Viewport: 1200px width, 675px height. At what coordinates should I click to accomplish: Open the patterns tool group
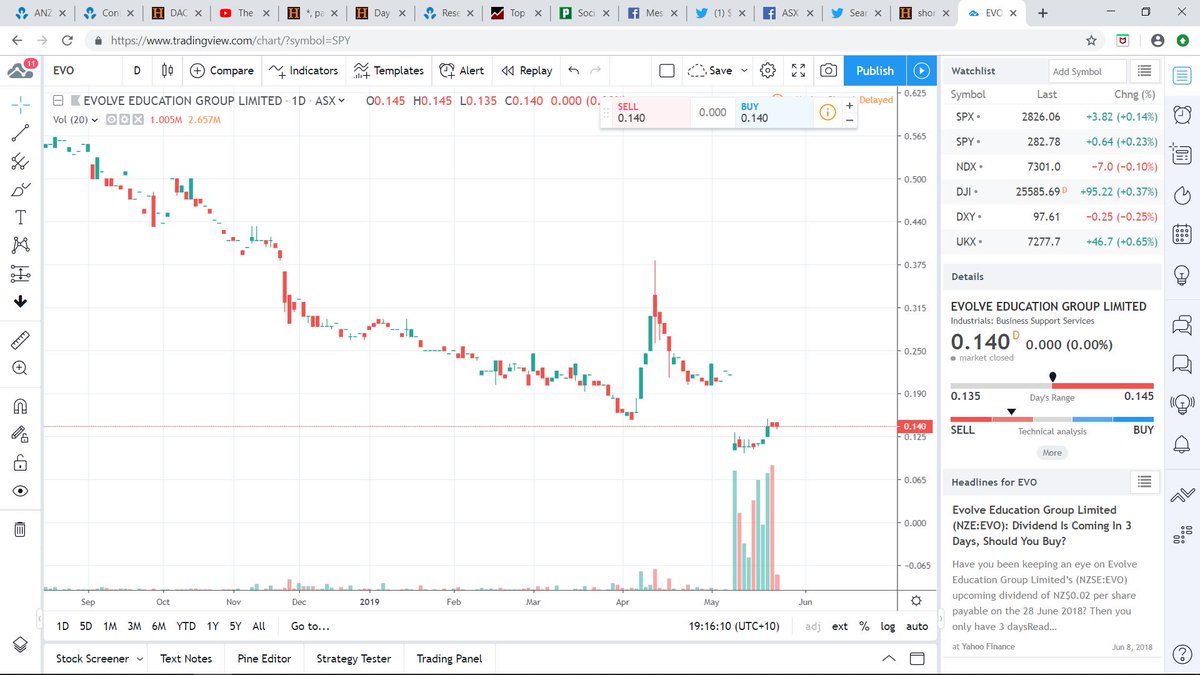(20, 245)
